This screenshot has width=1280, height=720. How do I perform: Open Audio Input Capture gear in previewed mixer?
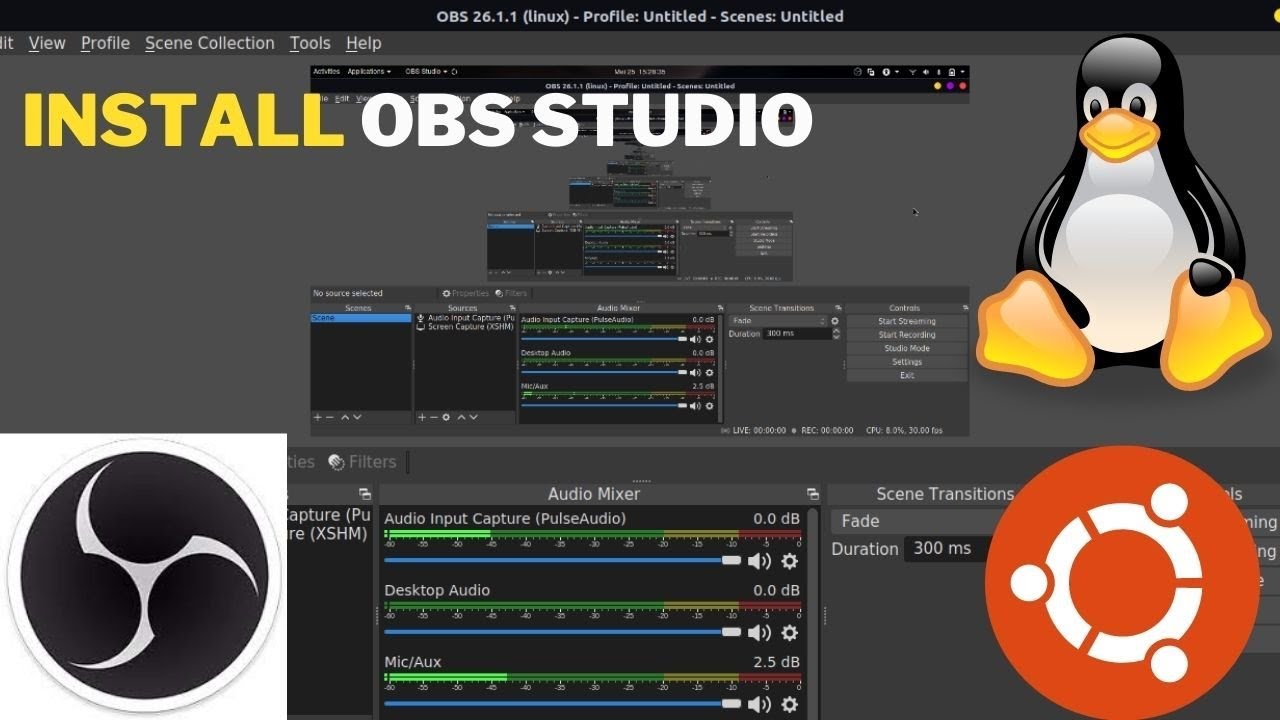click(709, 339)
